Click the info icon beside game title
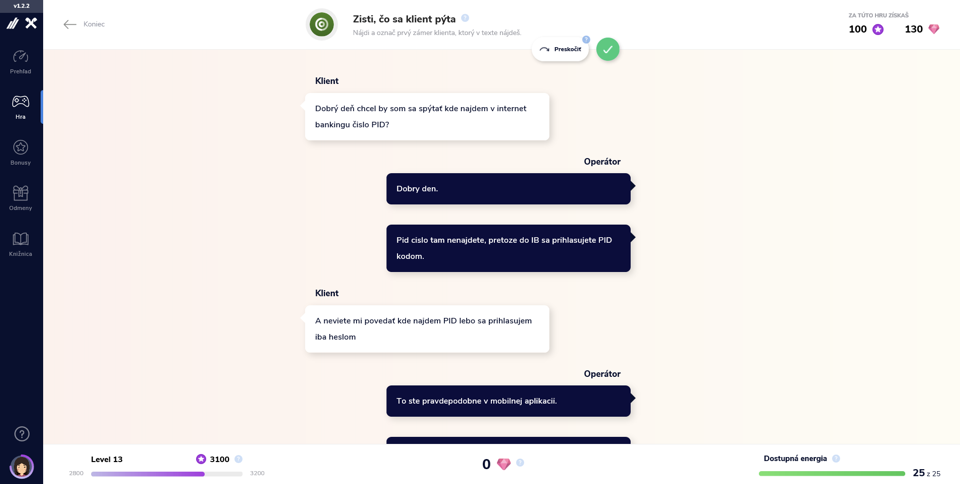960x484 pixels. tap(465, 18)
